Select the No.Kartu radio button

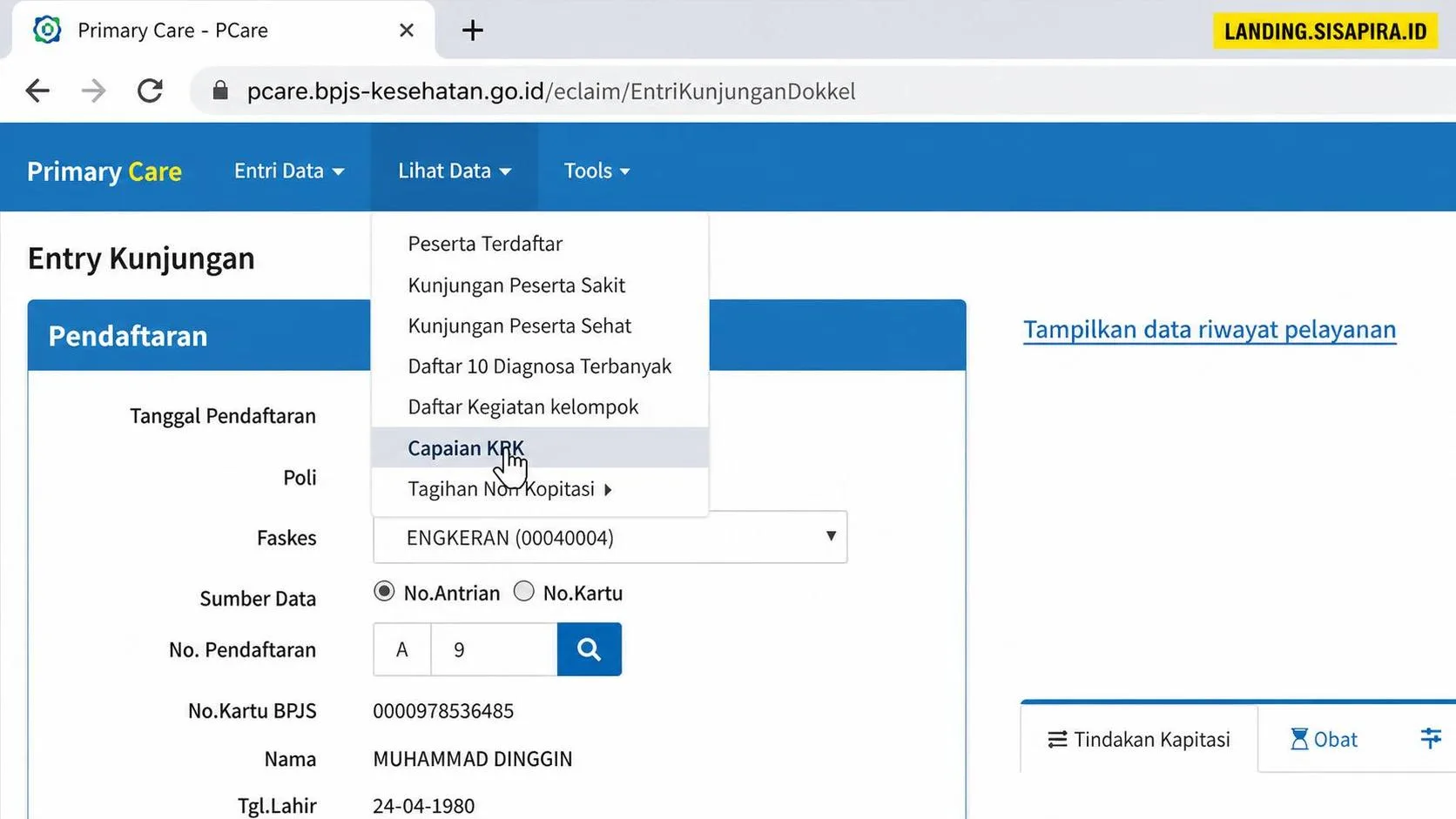[523, 592]
